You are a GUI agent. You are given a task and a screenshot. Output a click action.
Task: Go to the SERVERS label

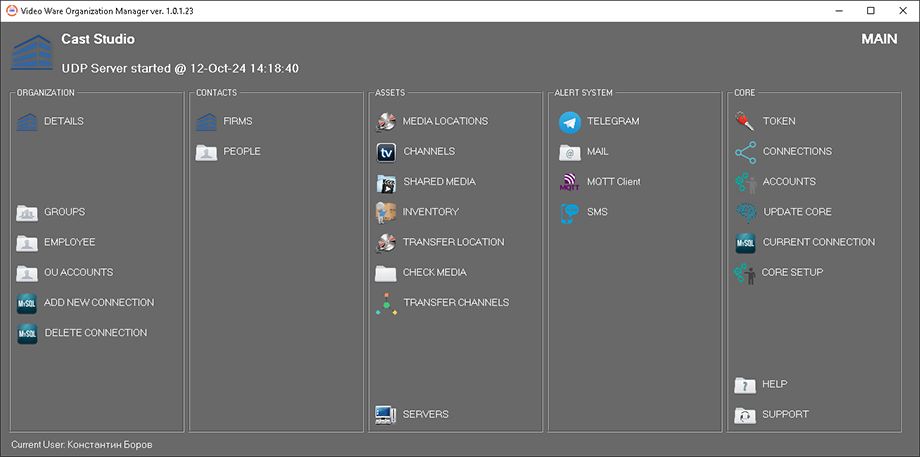point(425,414)
